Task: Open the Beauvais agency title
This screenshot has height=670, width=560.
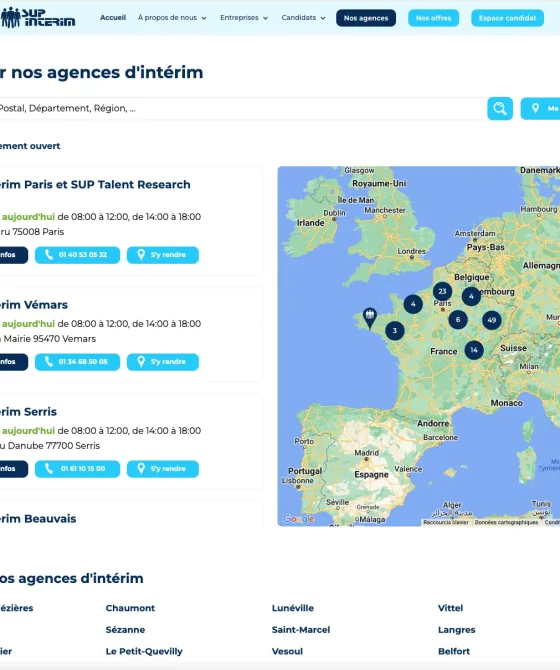Action: click(38, 519)
